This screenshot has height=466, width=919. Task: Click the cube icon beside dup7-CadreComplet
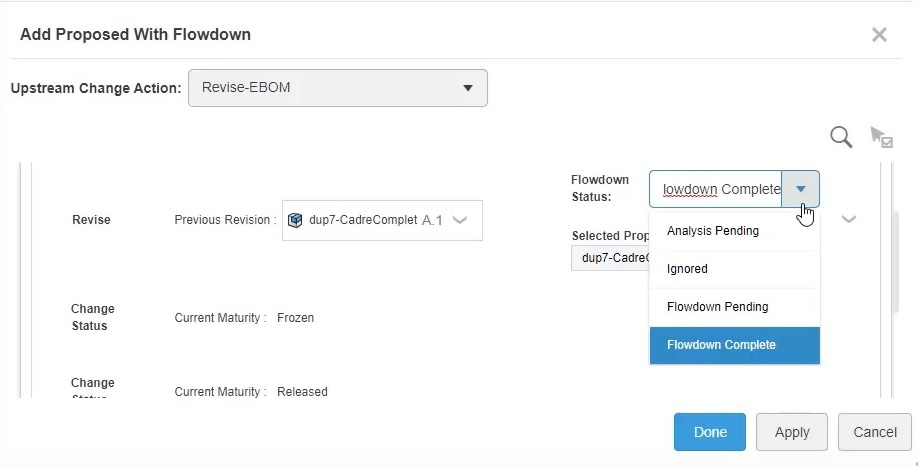click(x=295, y=220)
